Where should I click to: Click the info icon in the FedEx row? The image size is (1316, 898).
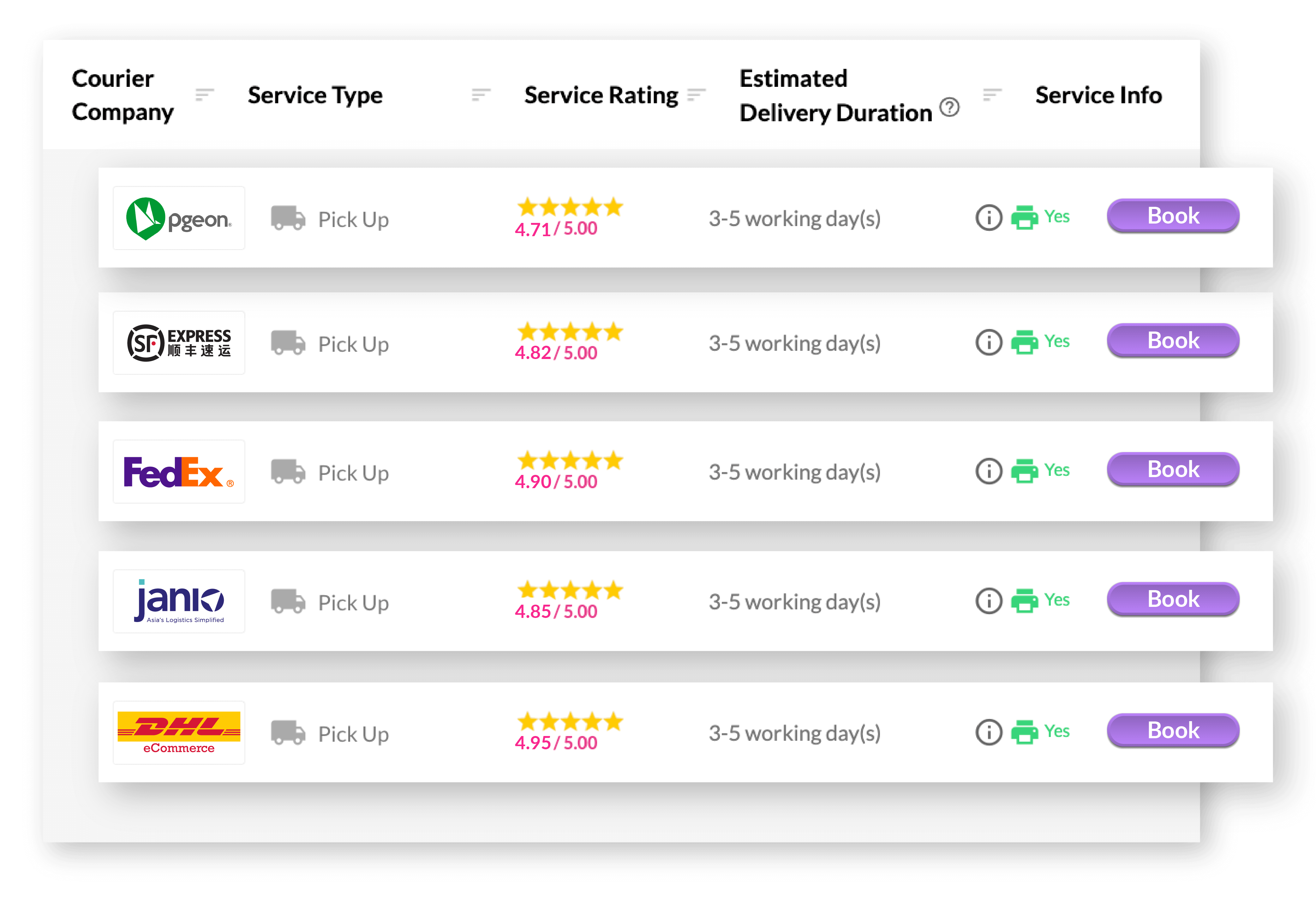pos(989,471)
